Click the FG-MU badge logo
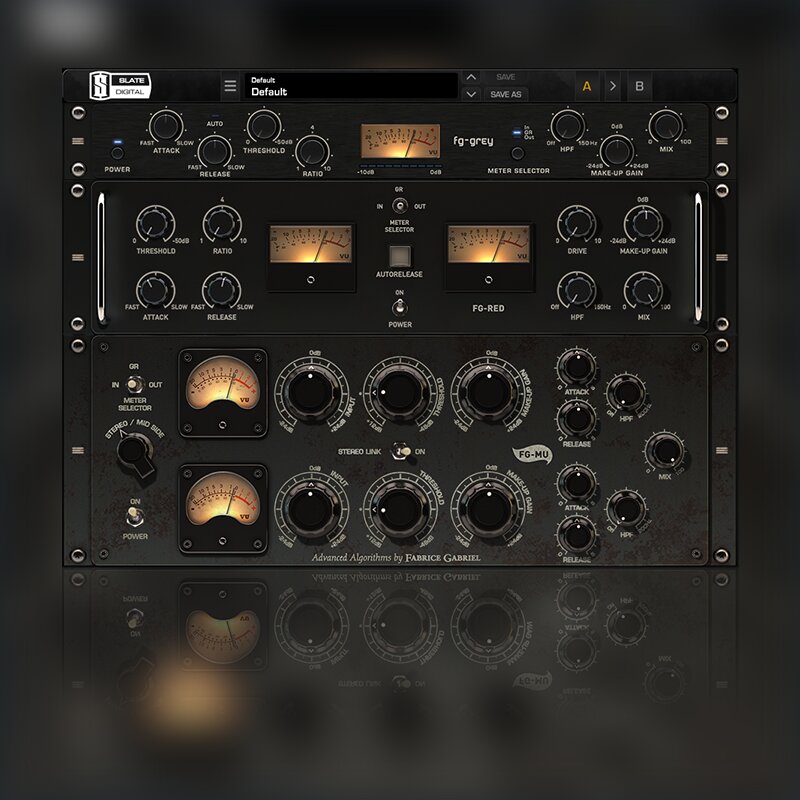800x800 pixels. pos(532,454)
